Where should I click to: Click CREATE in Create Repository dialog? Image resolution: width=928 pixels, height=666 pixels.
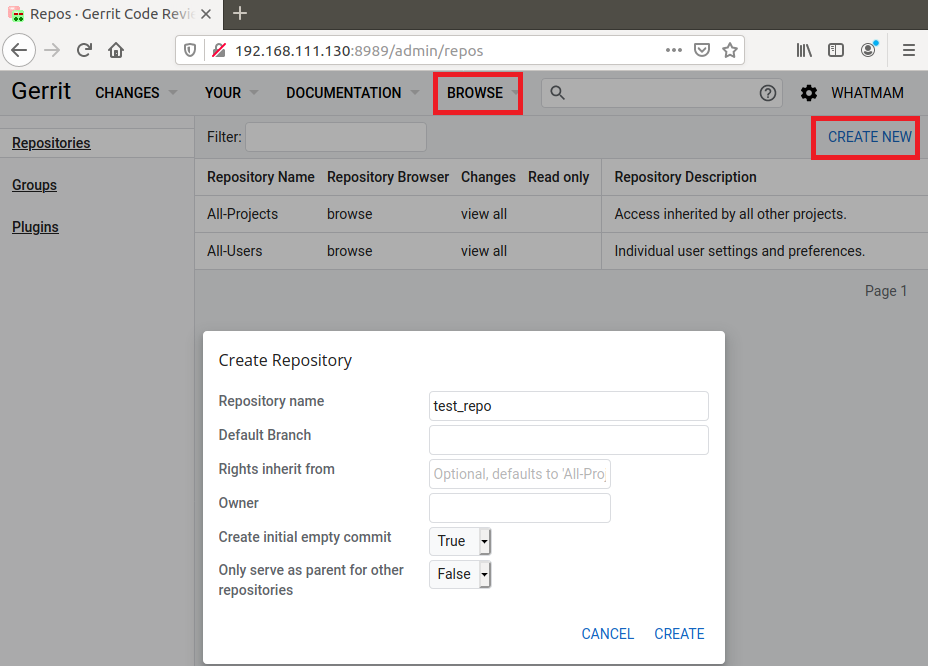point(679,634)
